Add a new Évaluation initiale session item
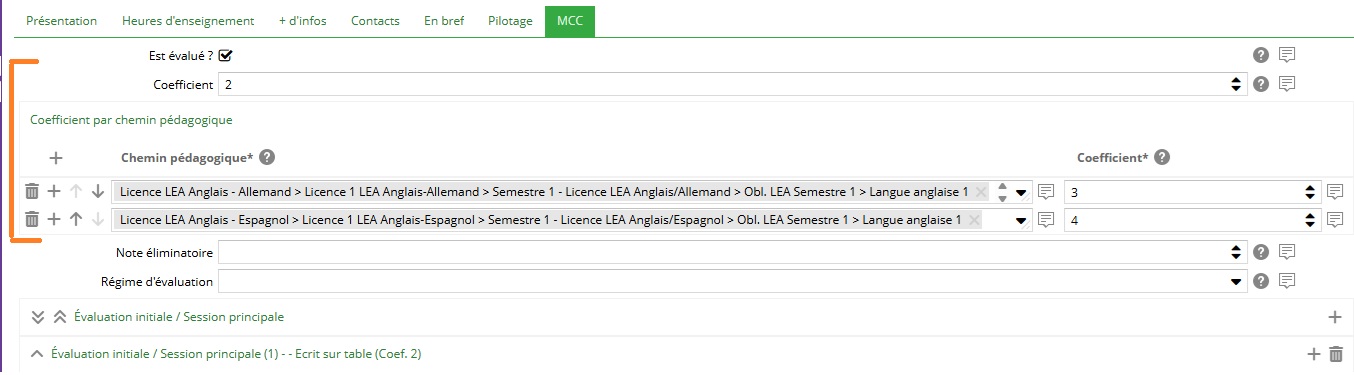Screen dimensions: 1354x375 coord(1334,317)
